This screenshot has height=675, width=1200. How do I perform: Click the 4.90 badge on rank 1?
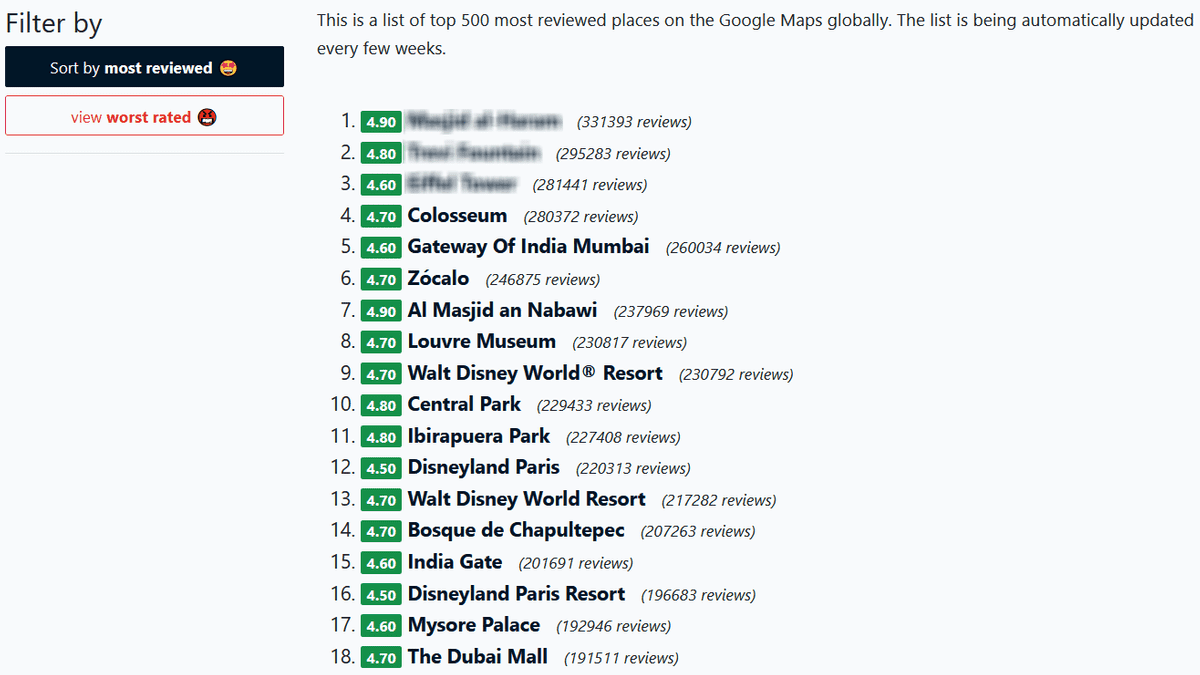pyautogui.click(x=381, y=122)
